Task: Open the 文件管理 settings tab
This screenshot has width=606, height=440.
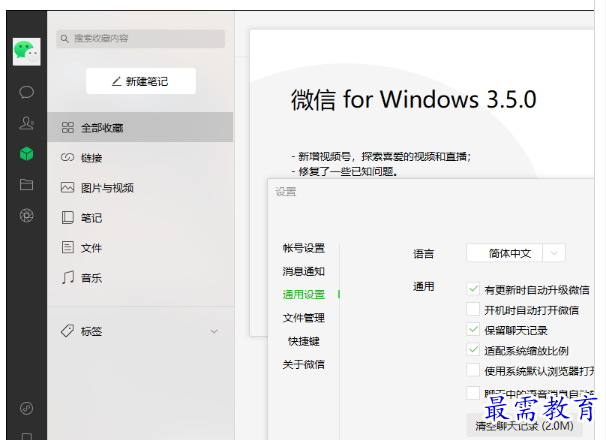Action: pyautogui.click(x=303, y=318)
